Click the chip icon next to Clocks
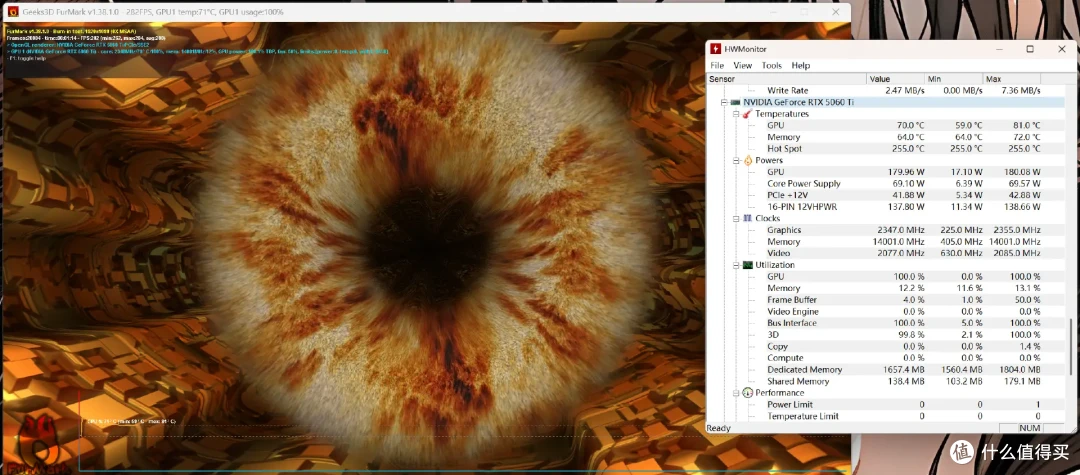This screenshot has width=1080, height=475. click(x=747, y=218)
